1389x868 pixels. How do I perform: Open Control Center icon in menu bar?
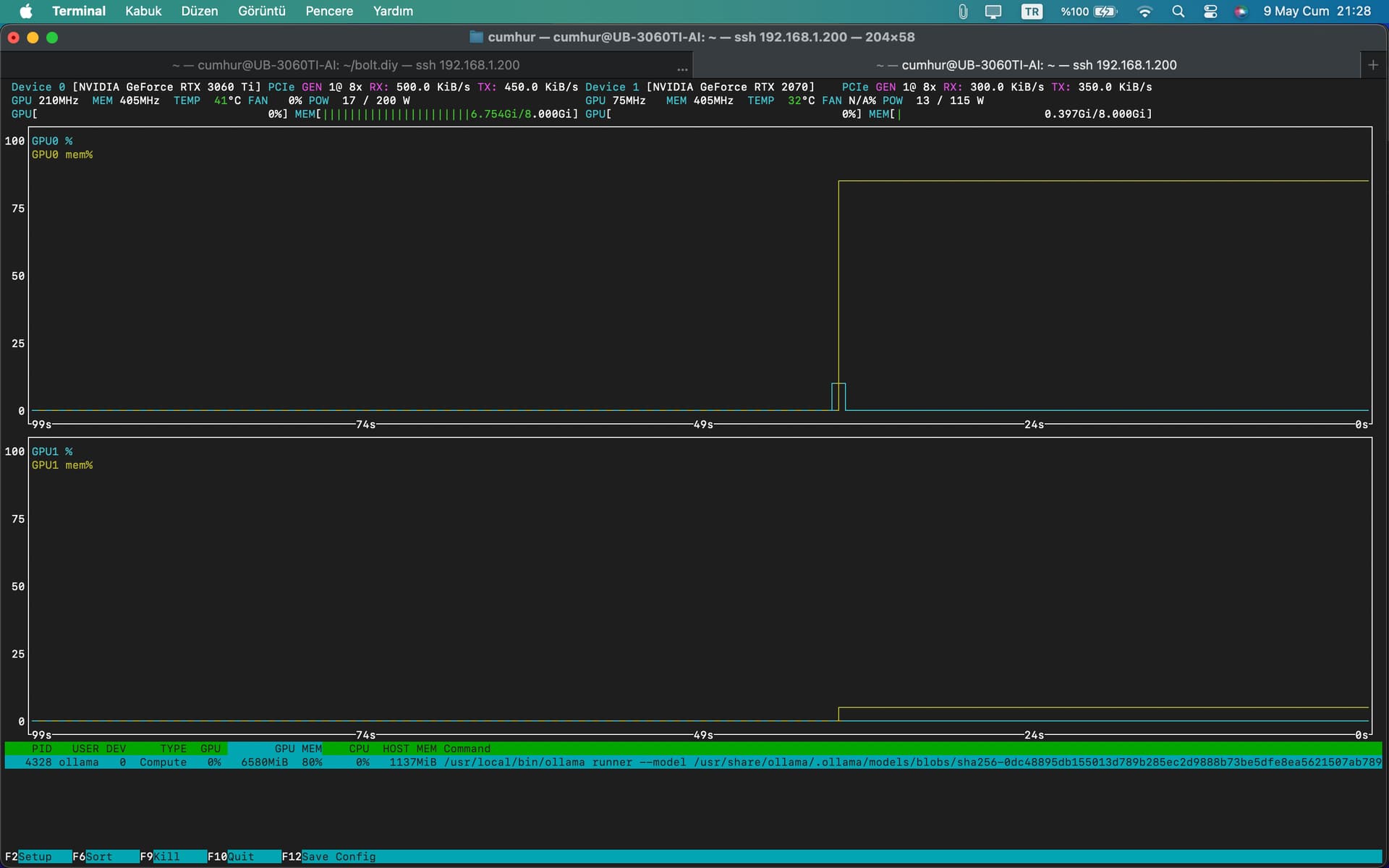(x=1210, y=11)
